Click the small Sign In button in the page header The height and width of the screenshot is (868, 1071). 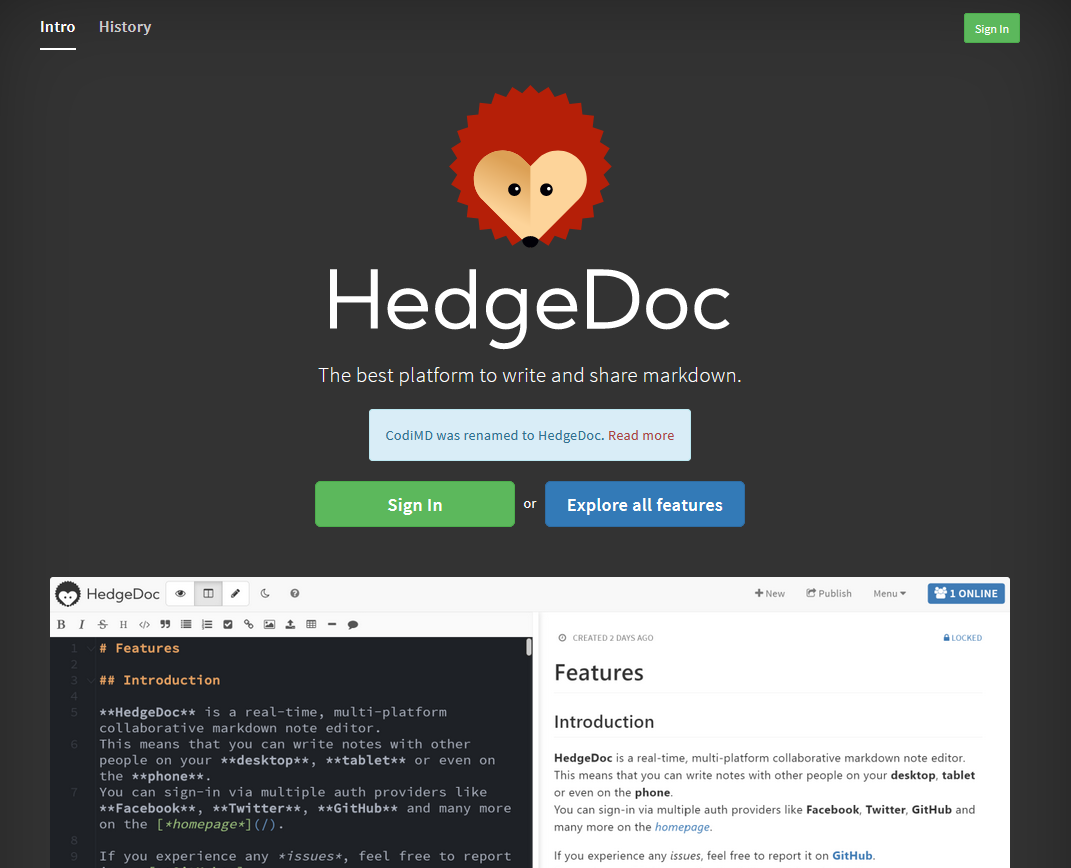(x=992, y=29)
